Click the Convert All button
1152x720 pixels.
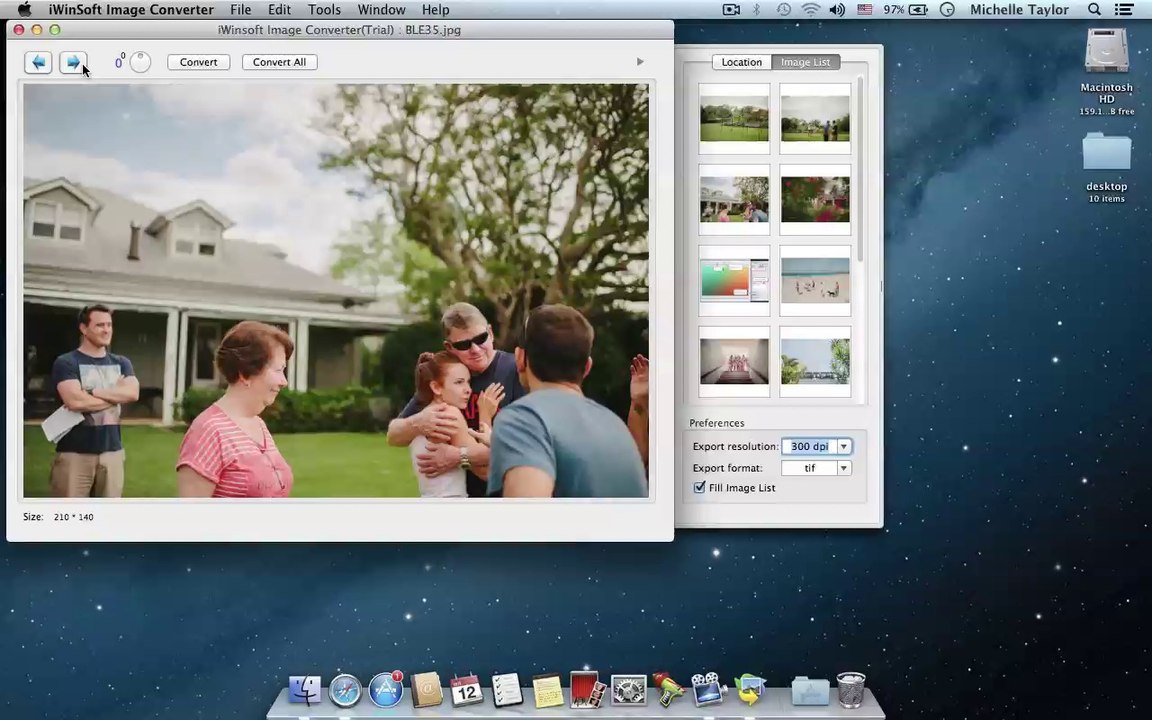click(279, 62)
